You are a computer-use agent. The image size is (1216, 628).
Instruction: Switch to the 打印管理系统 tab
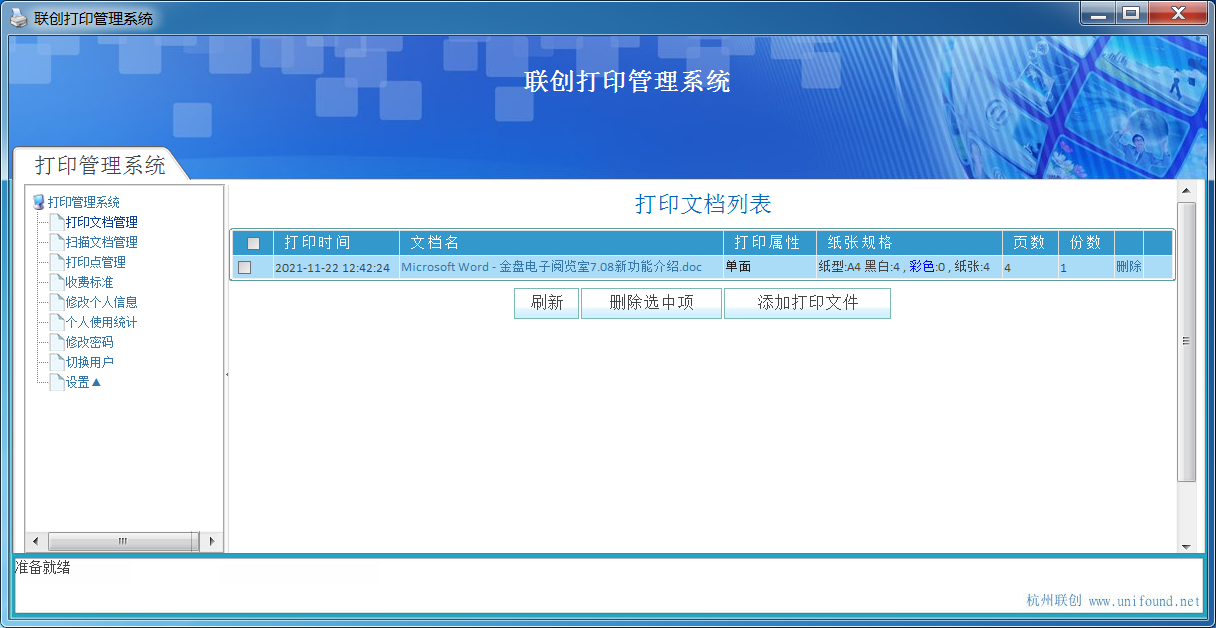pyautogui.click(x=99, y=165)
